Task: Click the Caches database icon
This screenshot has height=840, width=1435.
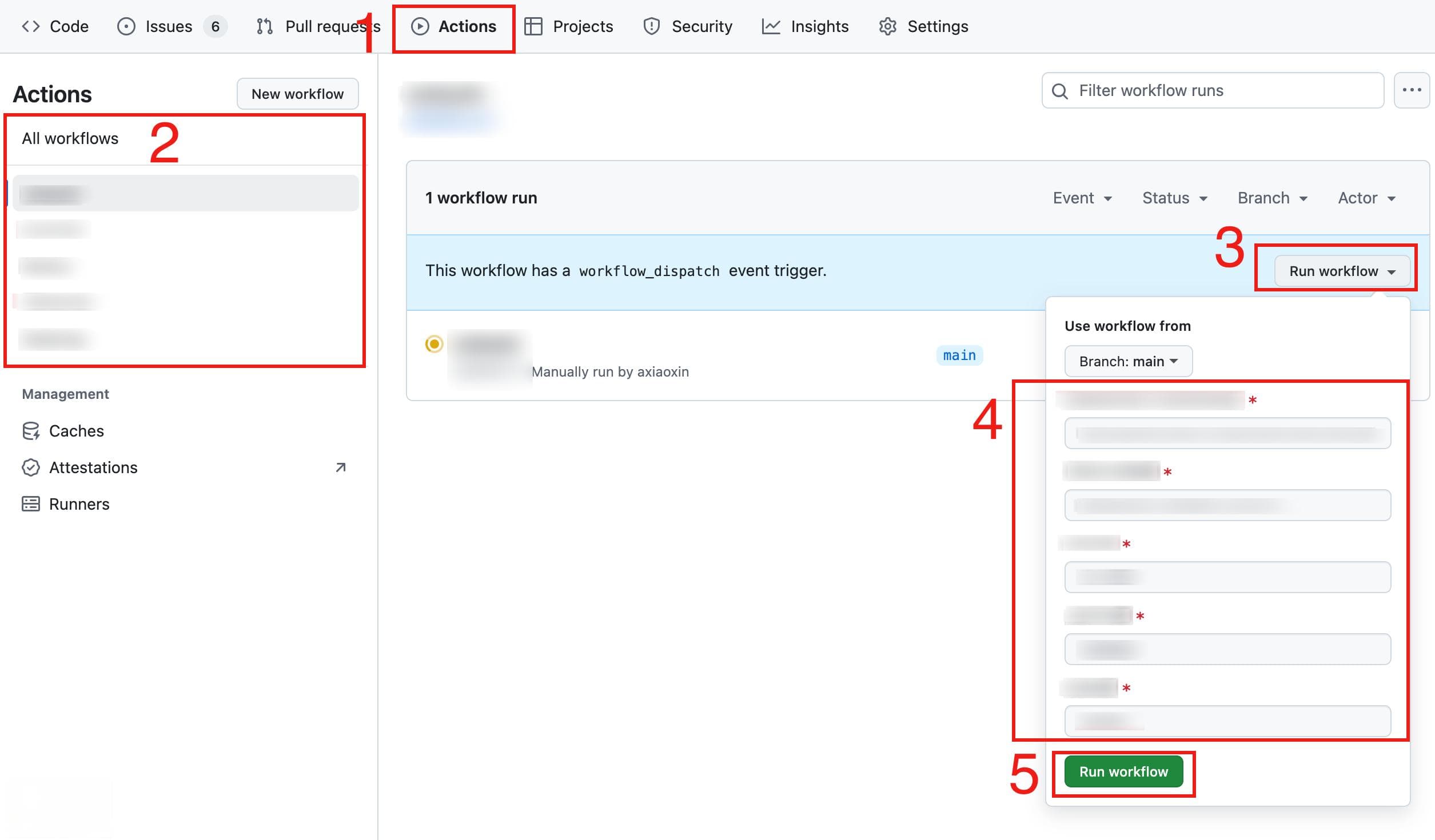Action: (31, 431)
